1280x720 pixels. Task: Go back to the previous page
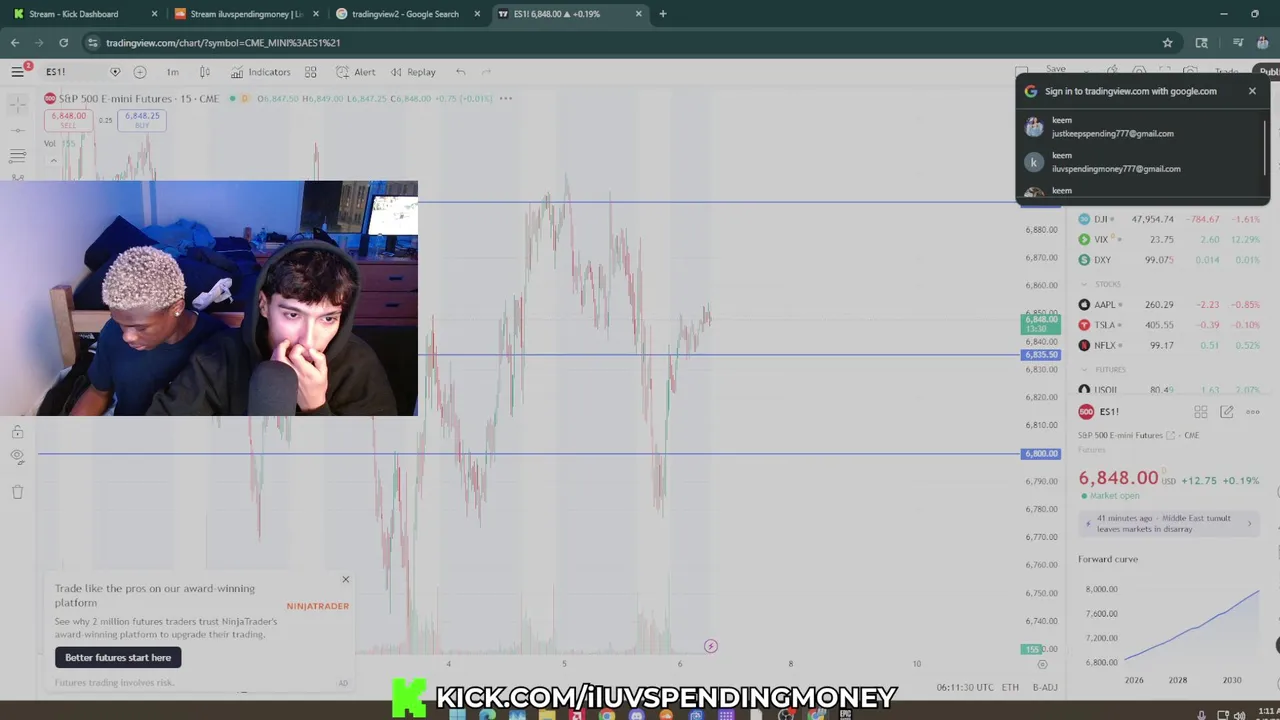pyautogui.click(x=15, y=43)
